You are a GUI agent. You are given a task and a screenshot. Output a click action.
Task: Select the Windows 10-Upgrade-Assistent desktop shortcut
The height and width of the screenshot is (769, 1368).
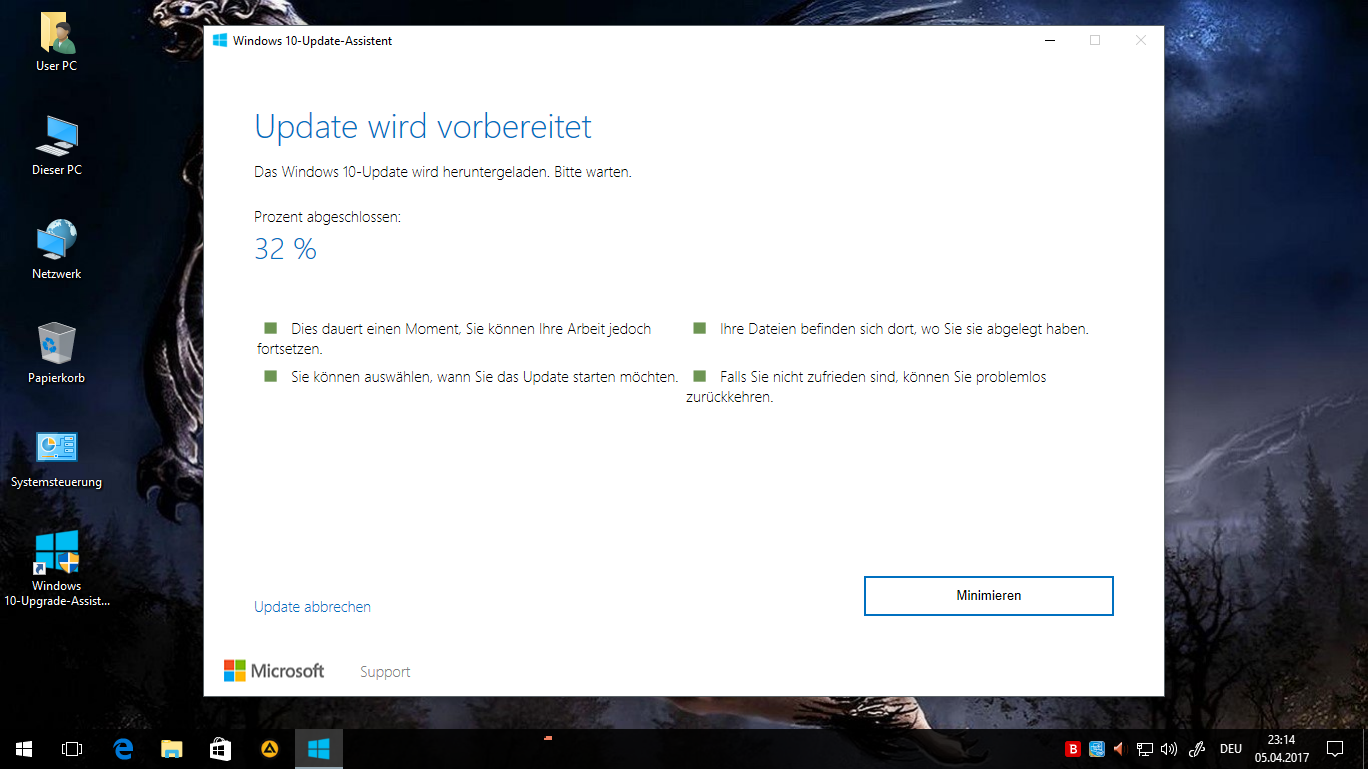point(56,568)
